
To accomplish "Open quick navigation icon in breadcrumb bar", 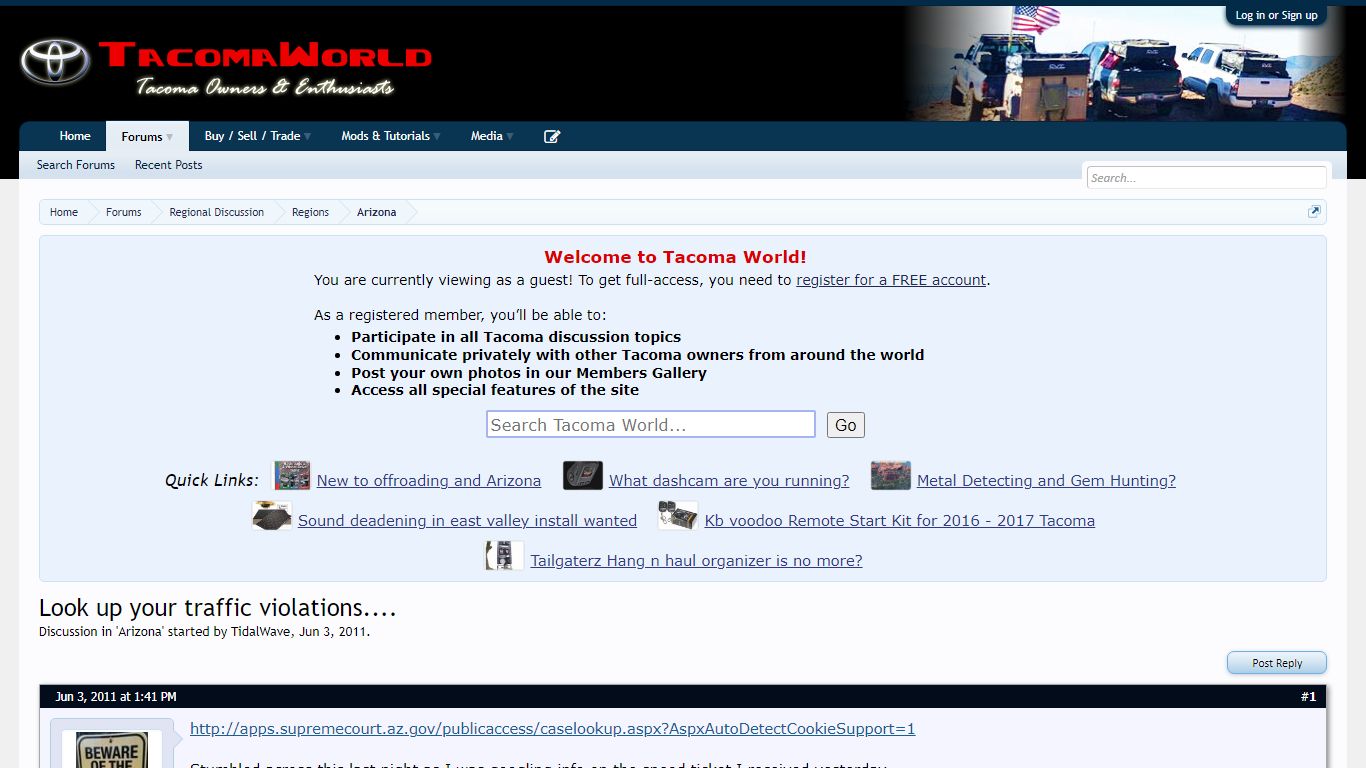I will [1314, 211].
